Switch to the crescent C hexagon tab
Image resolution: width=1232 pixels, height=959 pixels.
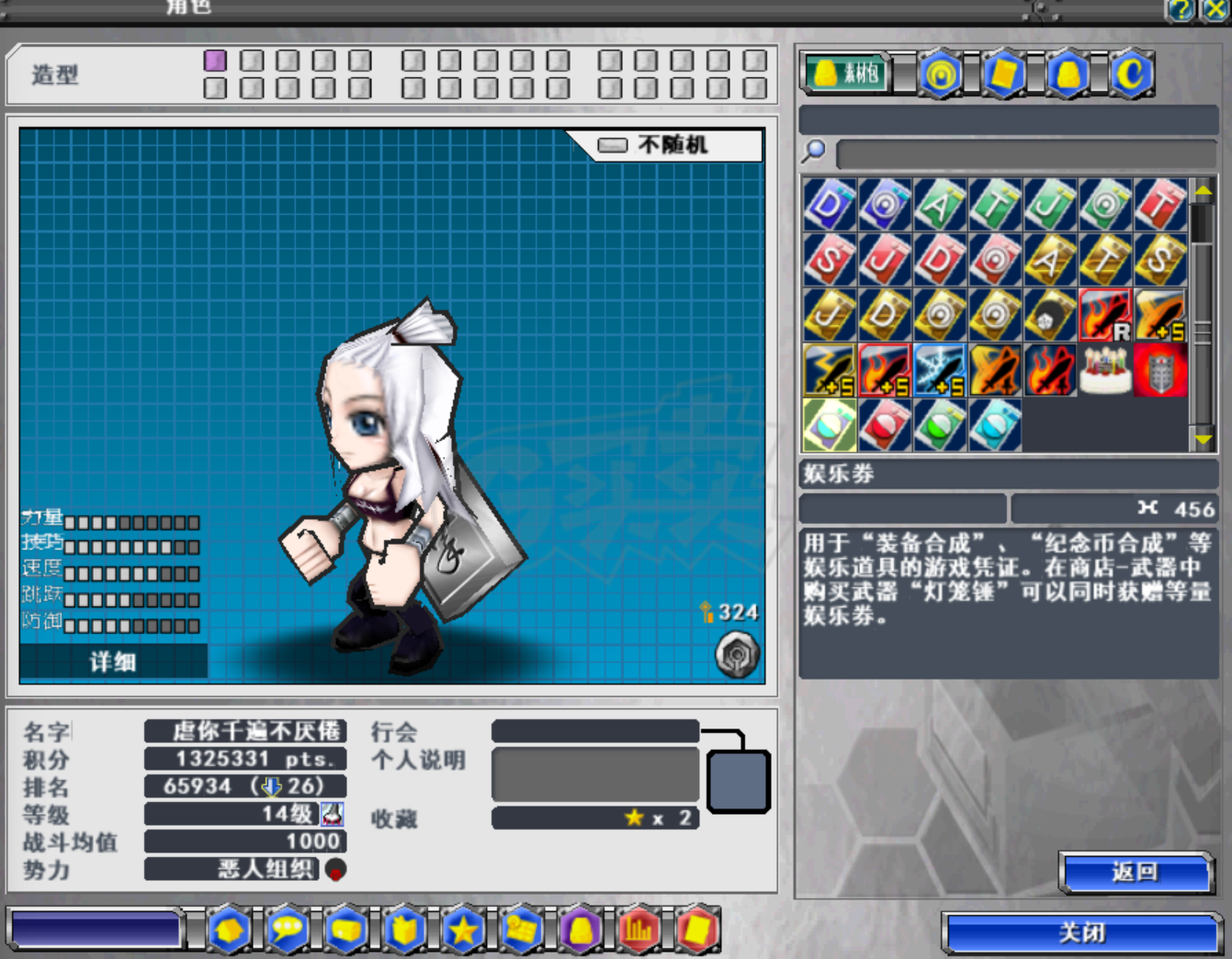pos(1131,73)
